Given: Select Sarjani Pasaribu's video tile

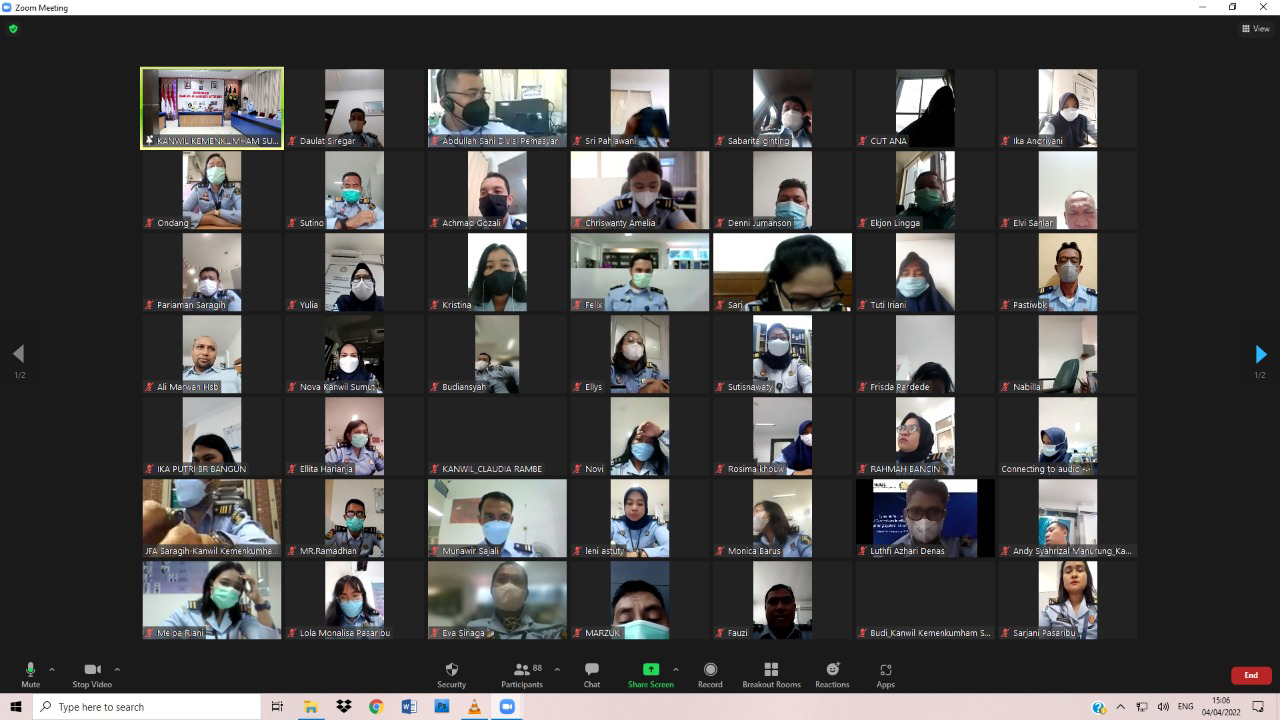Looking at the screenshot, I should point(1068,600).
